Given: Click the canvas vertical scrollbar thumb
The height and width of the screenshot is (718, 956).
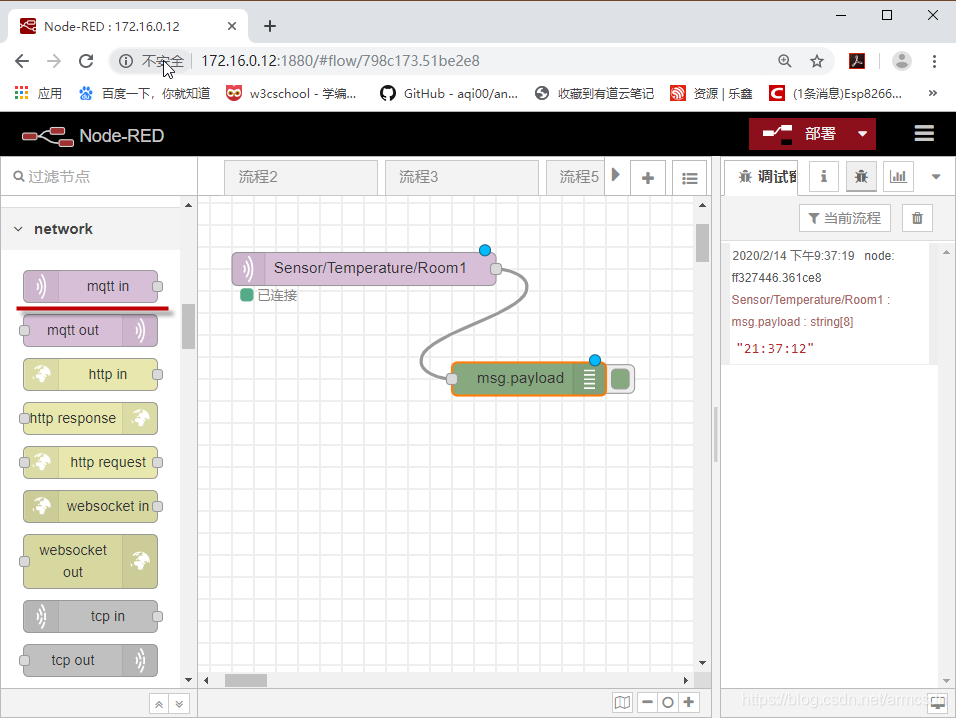Looking at the screenshot, I should coord(702,243).
